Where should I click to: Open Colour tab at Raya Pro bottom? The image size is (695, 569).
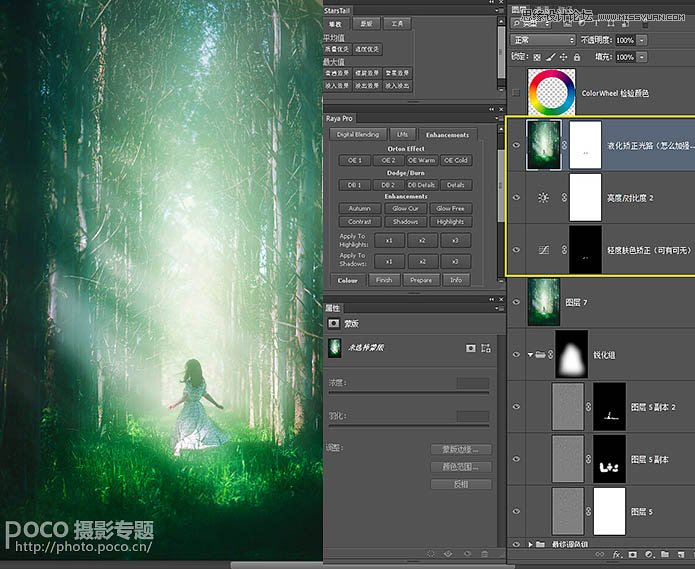348,280
